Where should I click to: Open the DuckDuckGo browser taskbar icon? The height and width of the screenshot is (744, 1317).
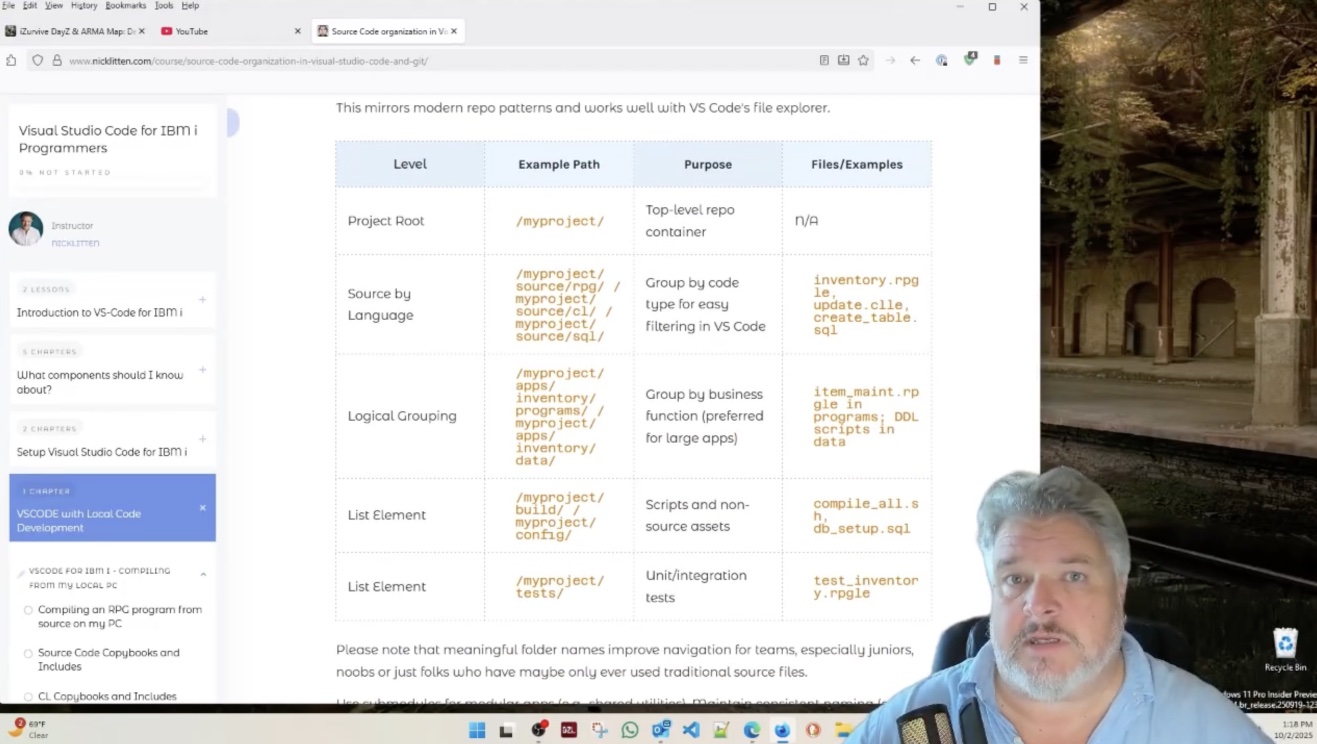(x=813, y=730)
